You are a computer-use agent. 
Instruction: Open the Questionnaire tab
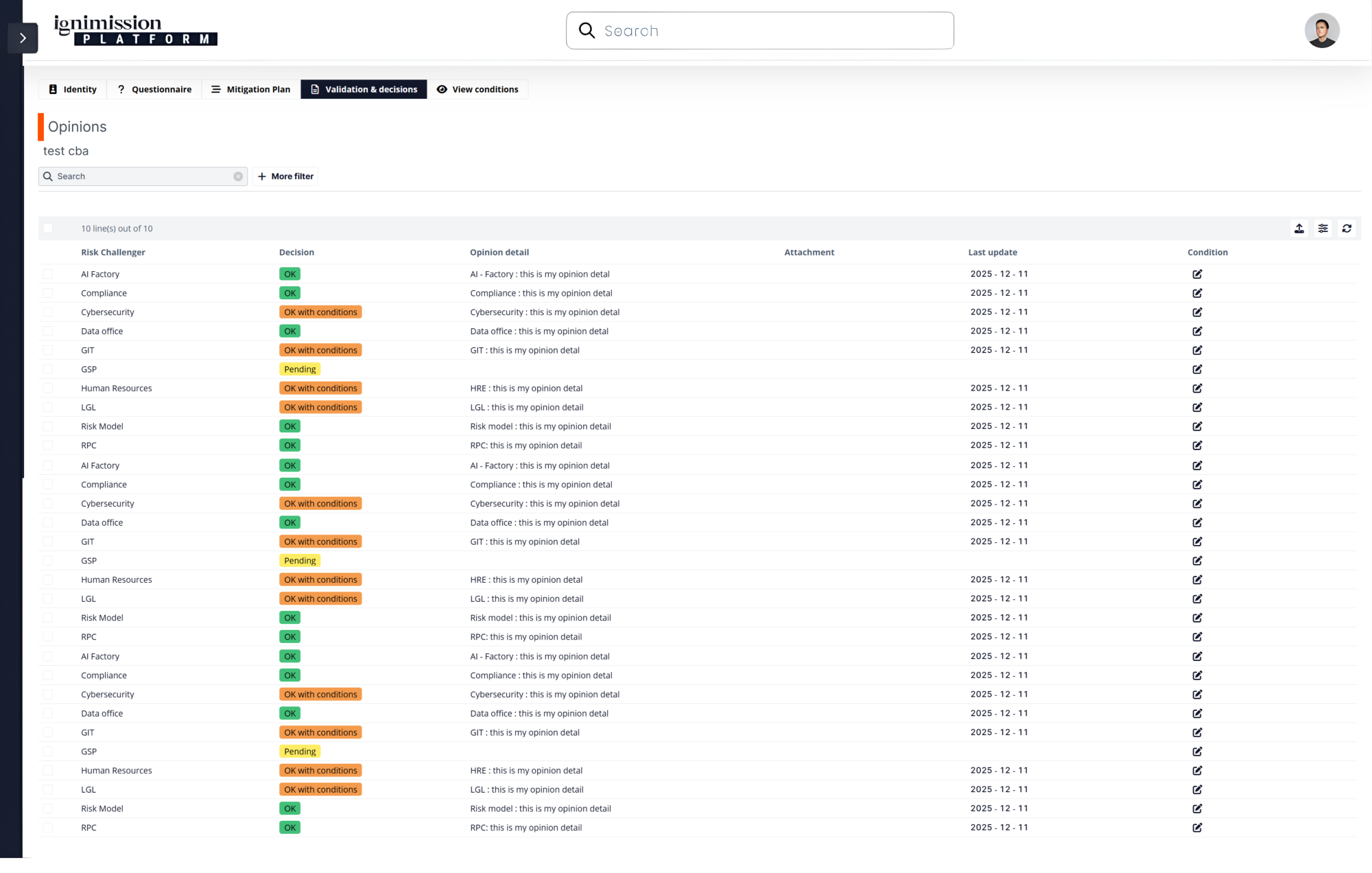click(x=154, y=89)
